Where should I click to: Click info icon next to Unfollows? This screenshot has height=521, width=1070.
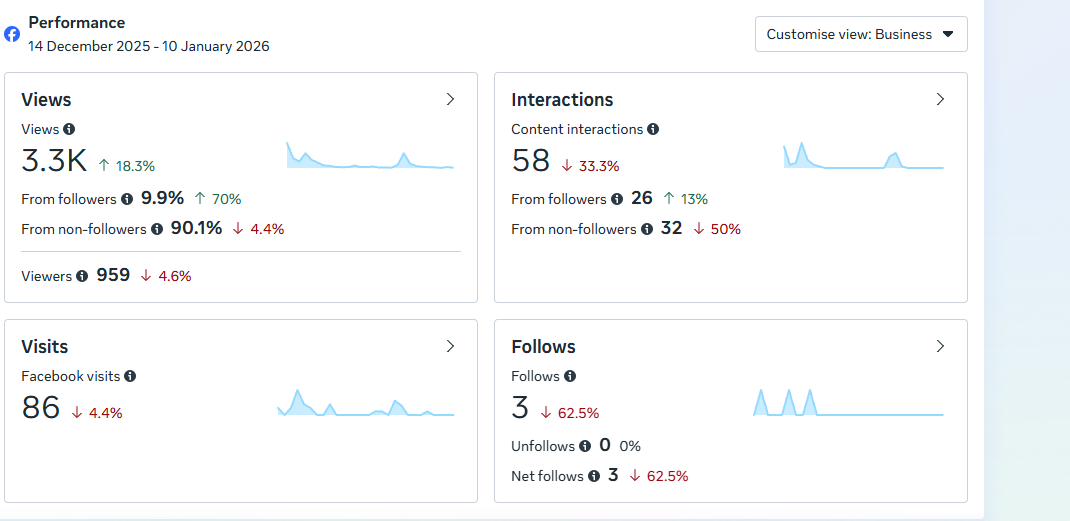(585, 446)
